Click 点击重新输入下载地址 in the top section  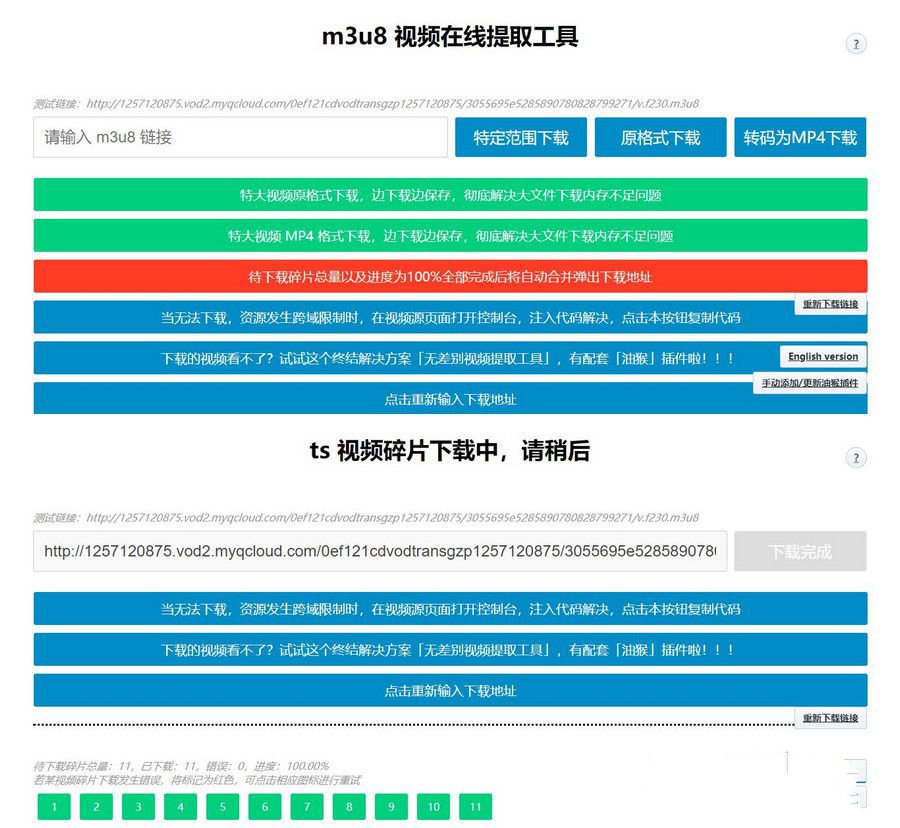[449, 399]
